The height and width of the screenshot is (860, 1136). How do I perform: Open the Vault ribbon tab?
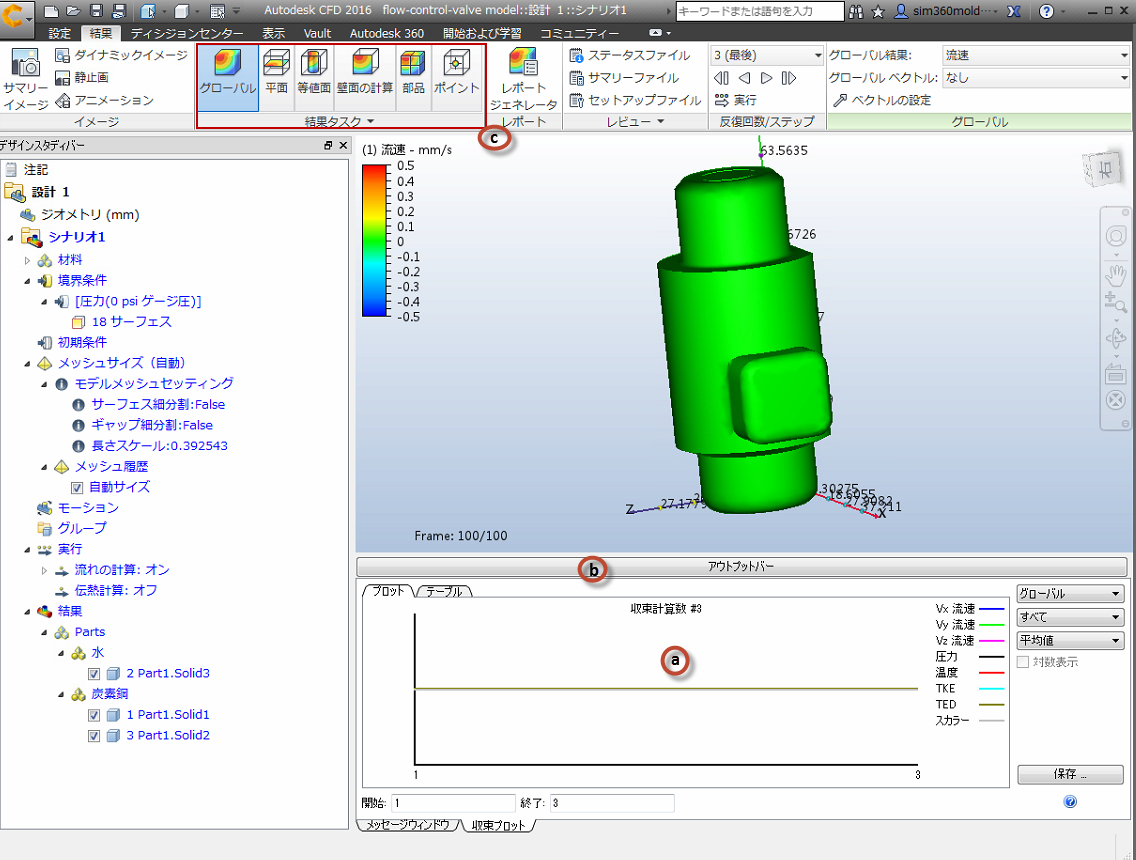coord(317,33)
